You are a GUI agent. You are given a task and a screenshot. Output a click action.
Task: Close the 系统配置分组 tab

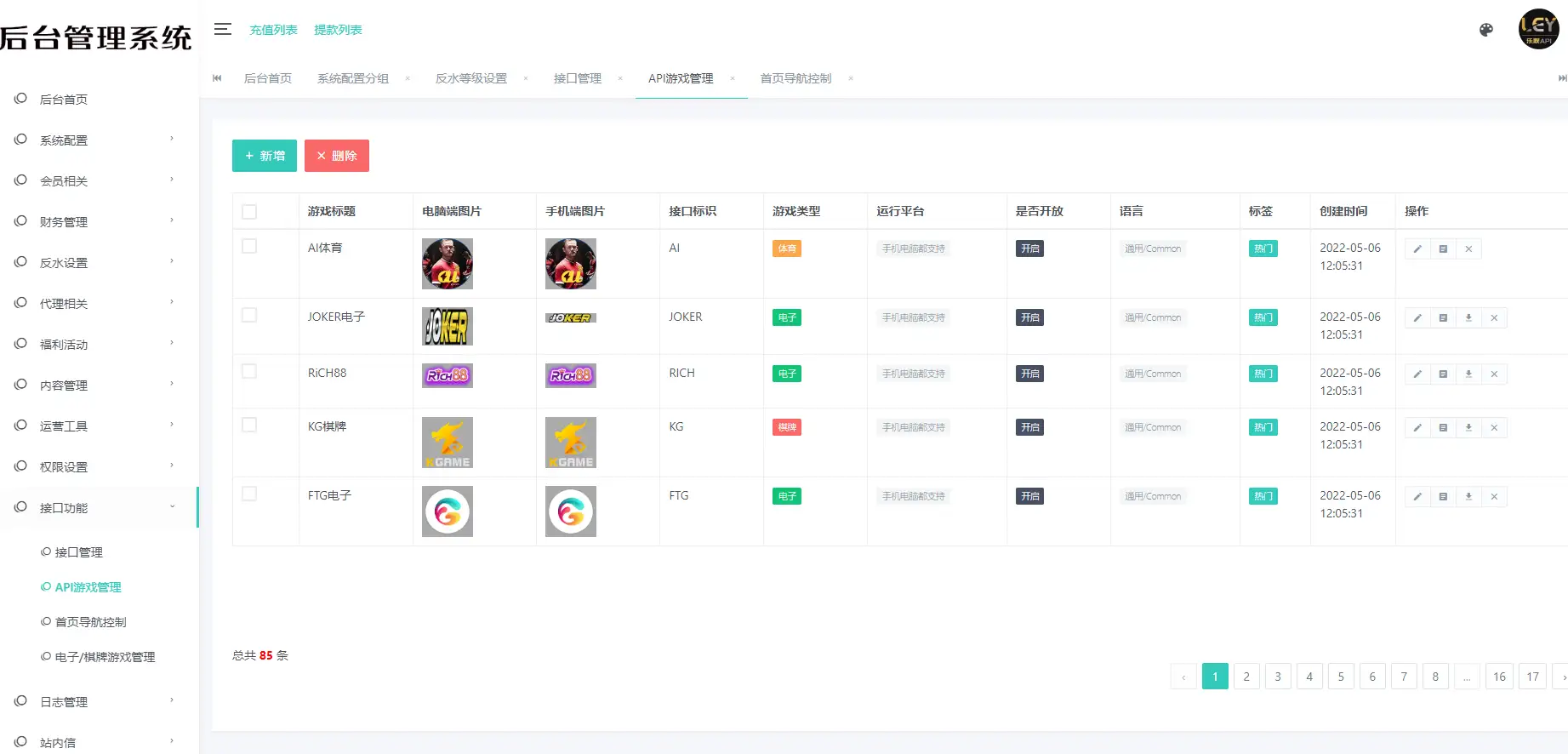408,78
